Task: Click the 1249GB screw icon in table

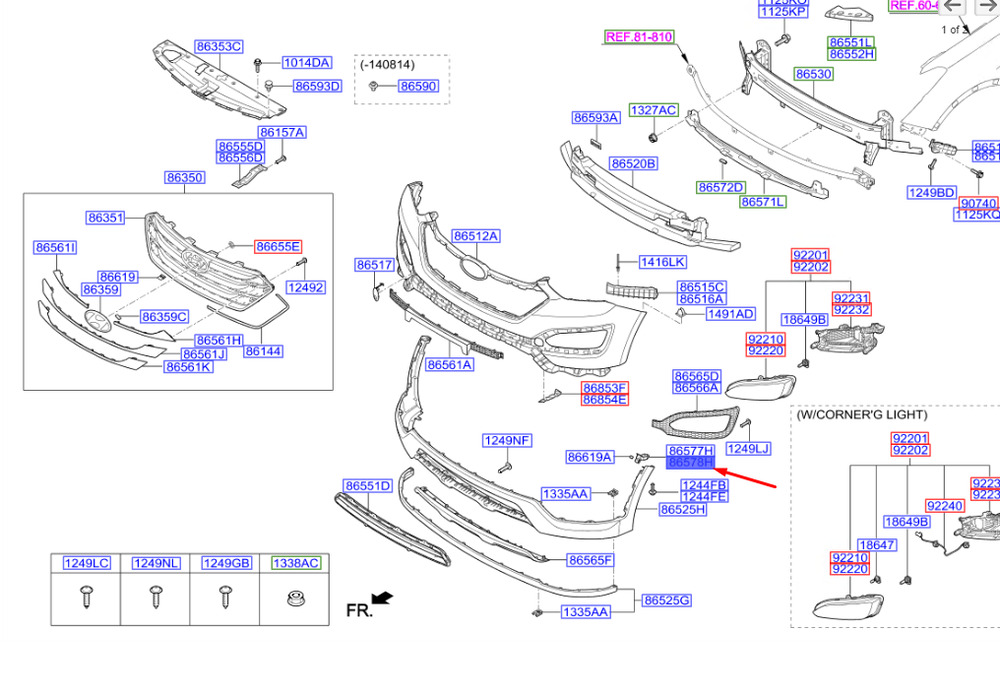Action: pos(224,598)
